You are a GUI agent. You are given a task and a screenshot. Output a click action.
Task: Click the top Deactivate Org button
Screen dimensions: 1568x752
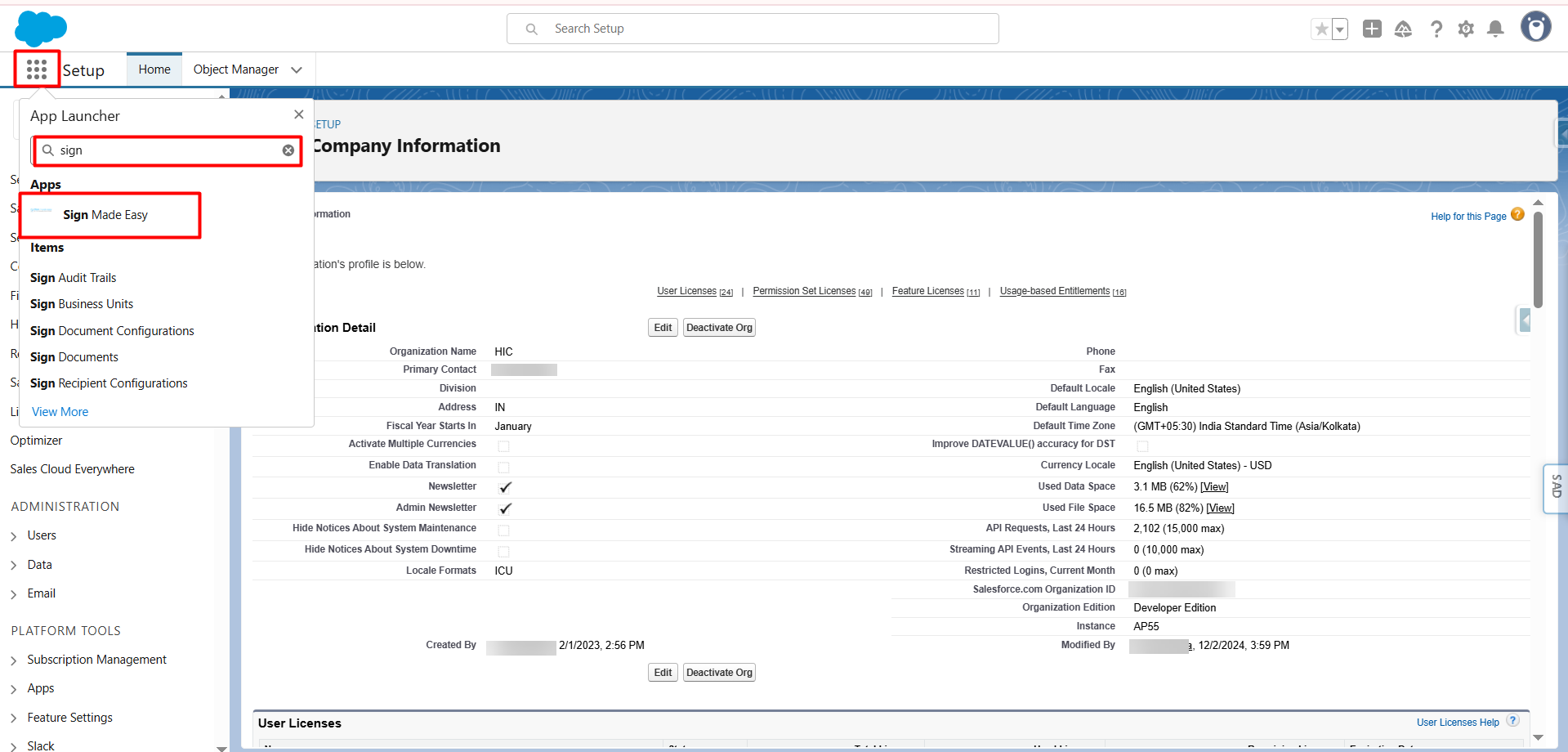coord(719,328)
